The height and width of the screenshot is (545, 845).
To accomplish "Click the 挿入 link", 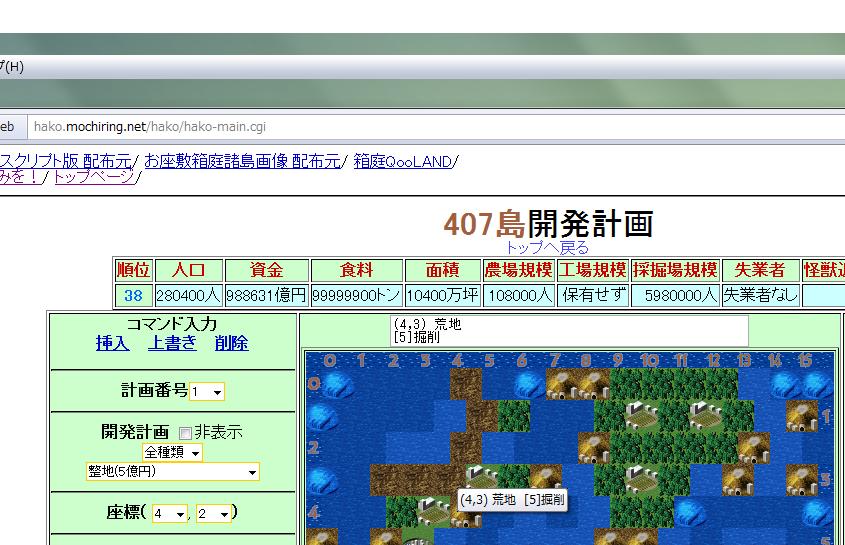I will pos(113,343).
